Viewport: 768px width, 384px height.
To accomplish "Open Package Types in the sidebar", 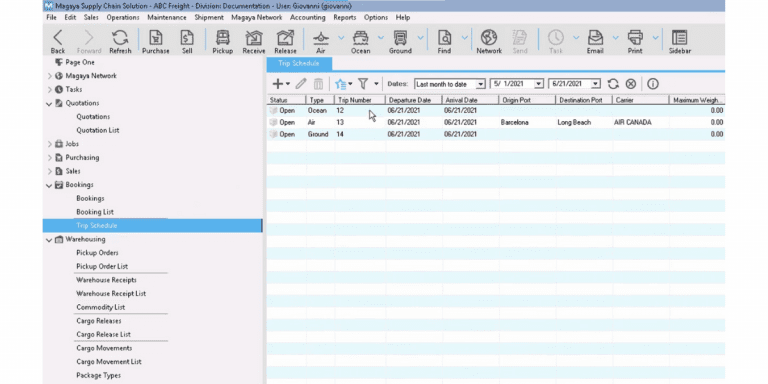I will 98,375.
